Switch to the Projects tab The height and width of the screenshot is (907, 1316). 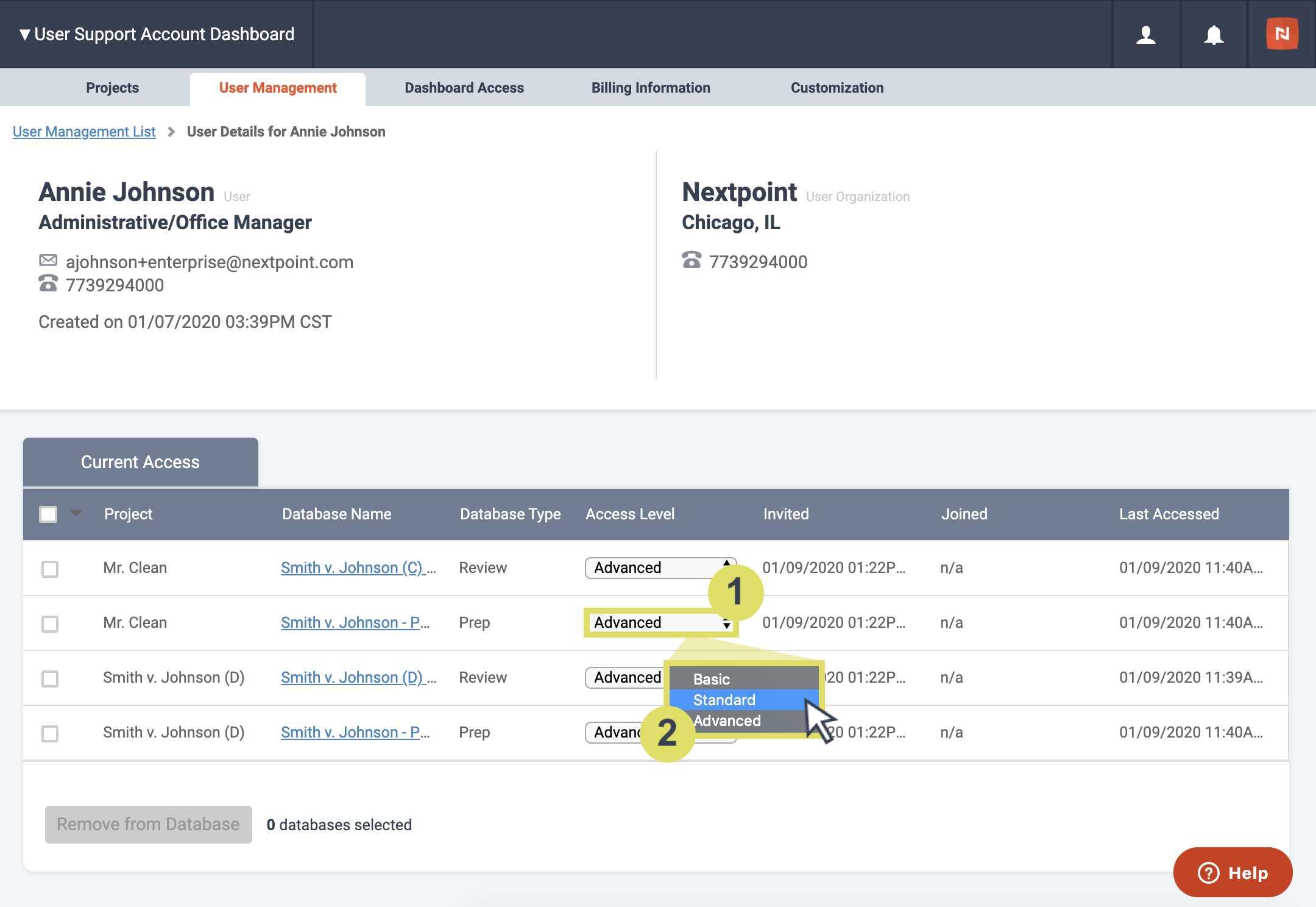click(x=113, y=88)
